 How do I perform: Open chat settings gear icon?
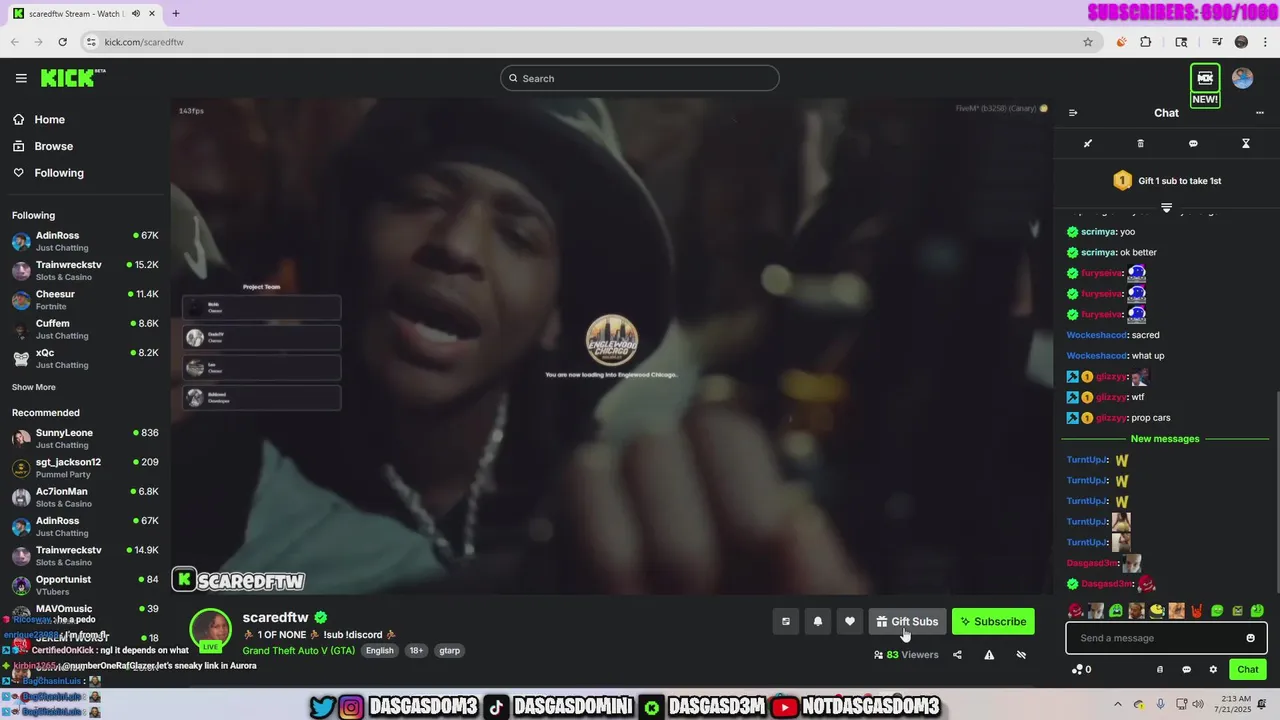(1213, 669)
